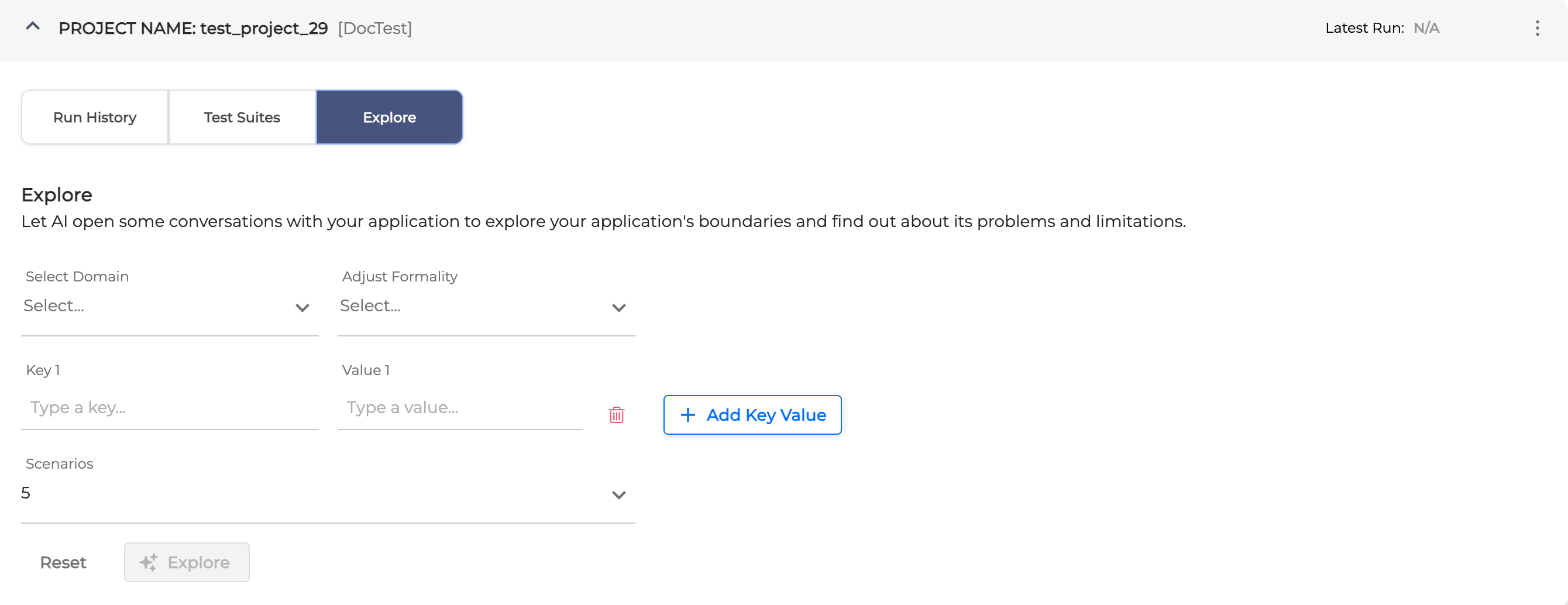Open the Adjust Formality dropdown
Screen dimensions: 1568x605
(x=474, y=306)
